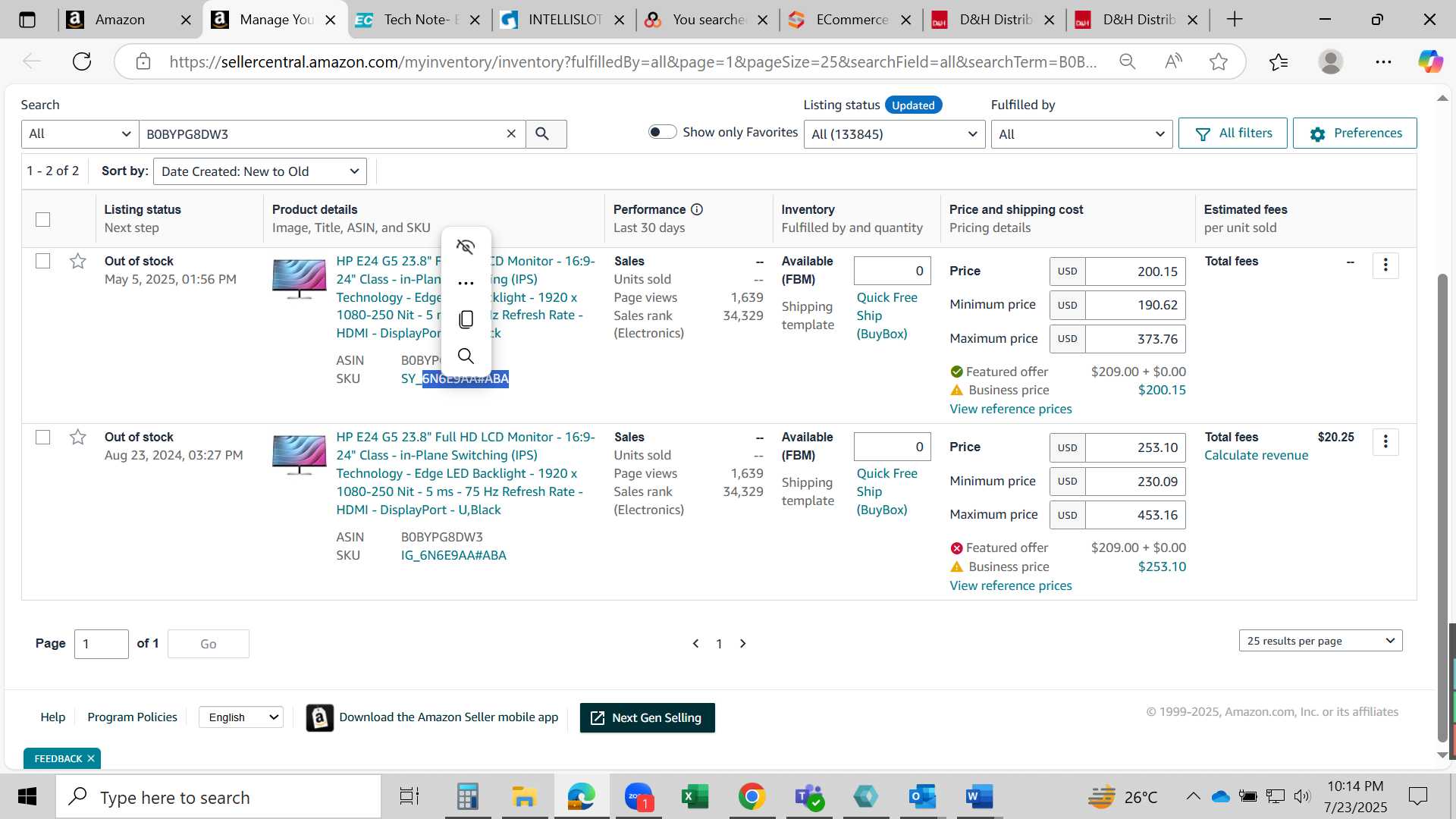The width and height of the screenshot is (1456, 819).
Task: Hide the mini menu using the crossed-eye icon
Action: pos(466,246)
